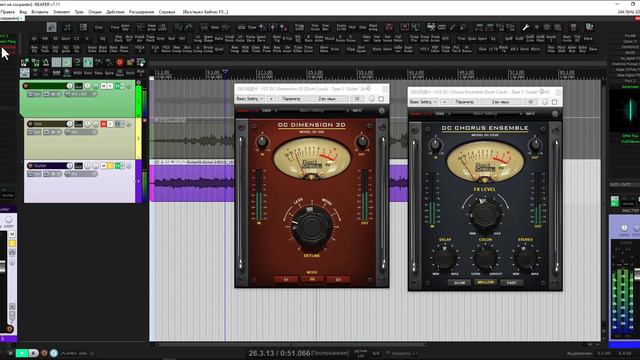Toggle bypass checkbox in DC Chorus Ensemble window
This screenshot has height=360, width=640.
pos(555,102)
